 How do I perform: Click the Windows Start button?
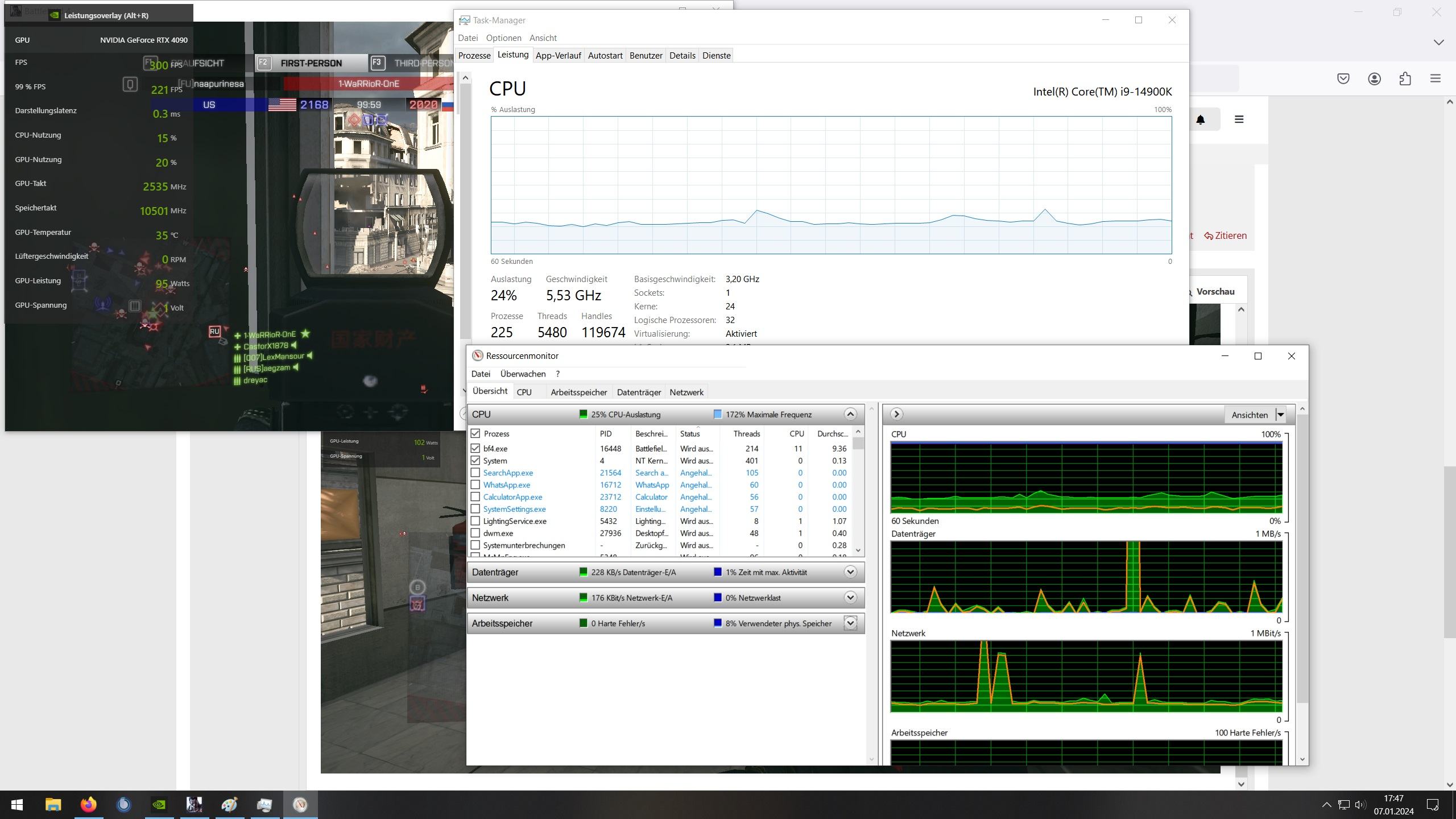(17, 804)
